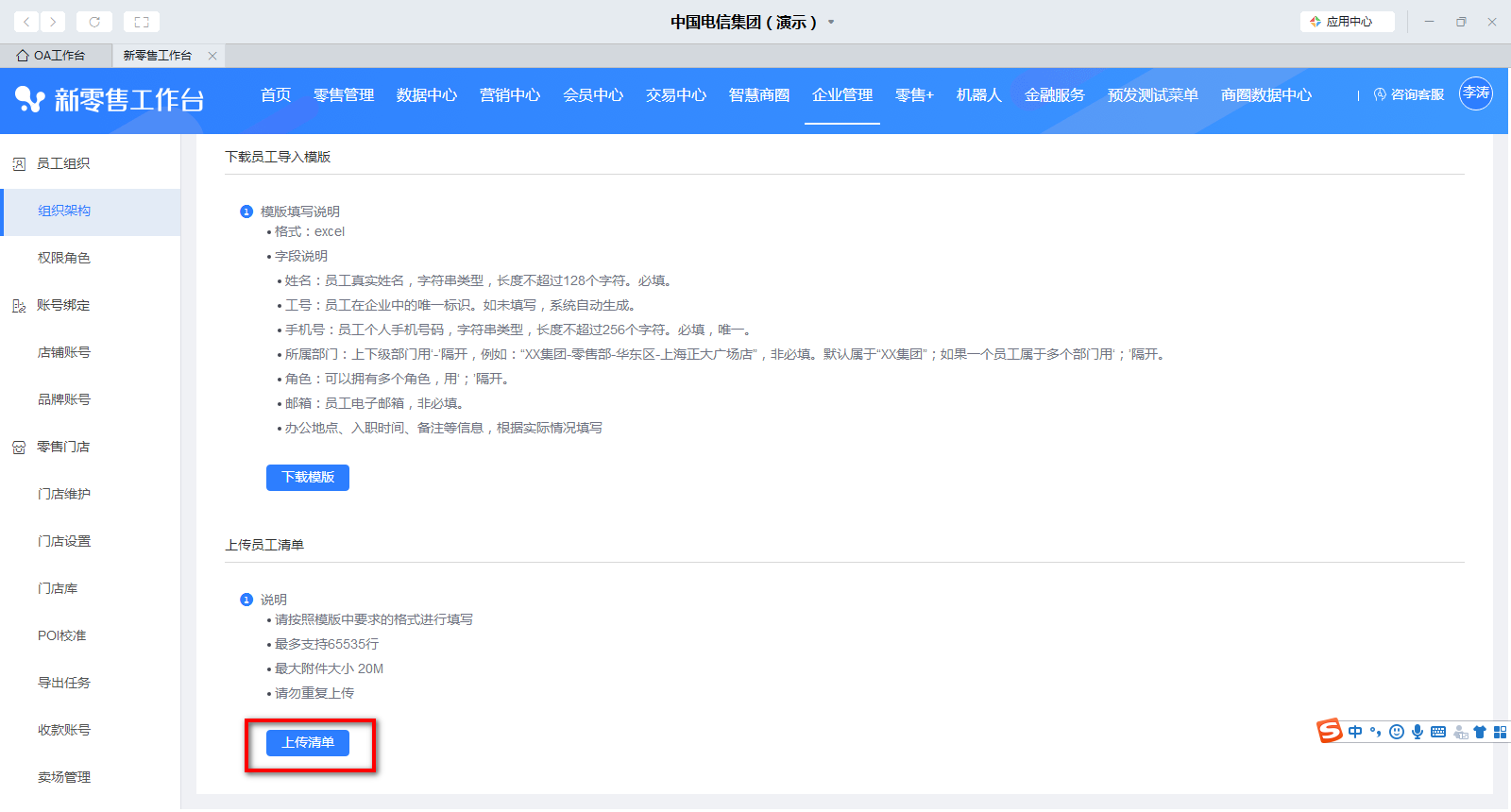Open the 中国电信集团 organization dropdown arrow
This screenshot has width=1511, height=812.
pos(831,22)
